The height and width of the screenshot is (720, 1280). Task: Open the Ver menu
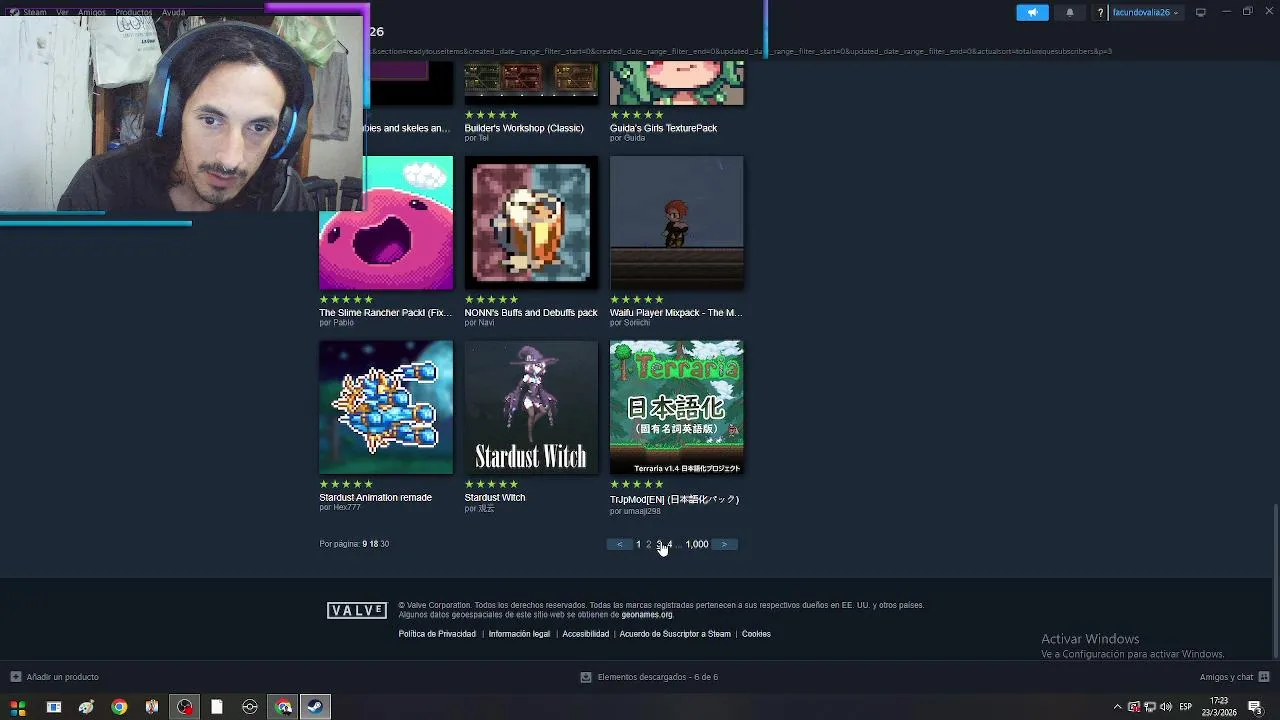62,12
